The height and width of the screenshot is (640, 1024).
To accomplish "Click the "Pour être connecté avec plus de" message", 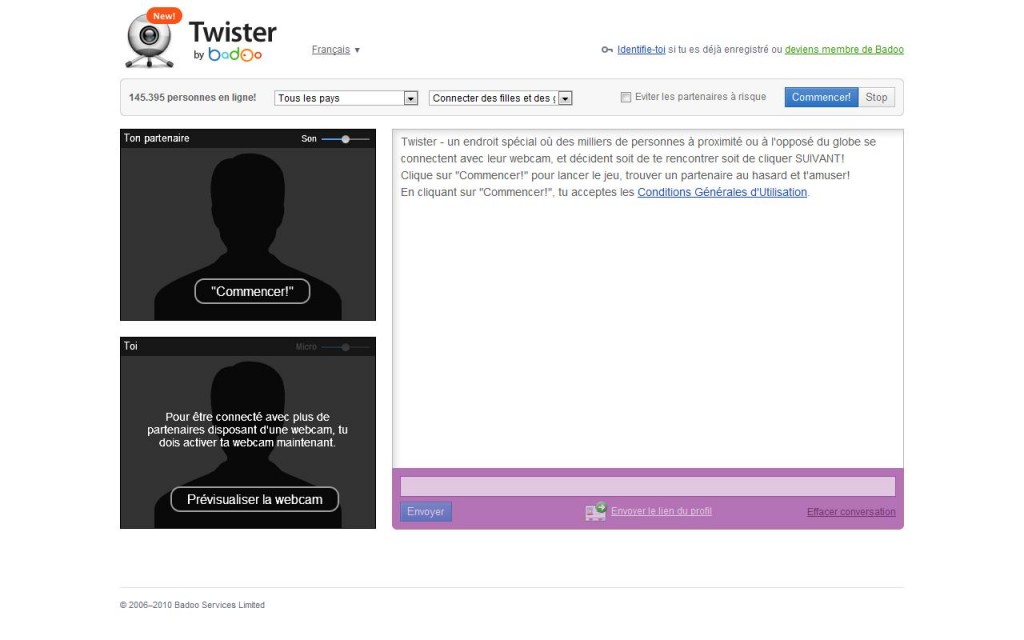I will (x=248, y=430).
